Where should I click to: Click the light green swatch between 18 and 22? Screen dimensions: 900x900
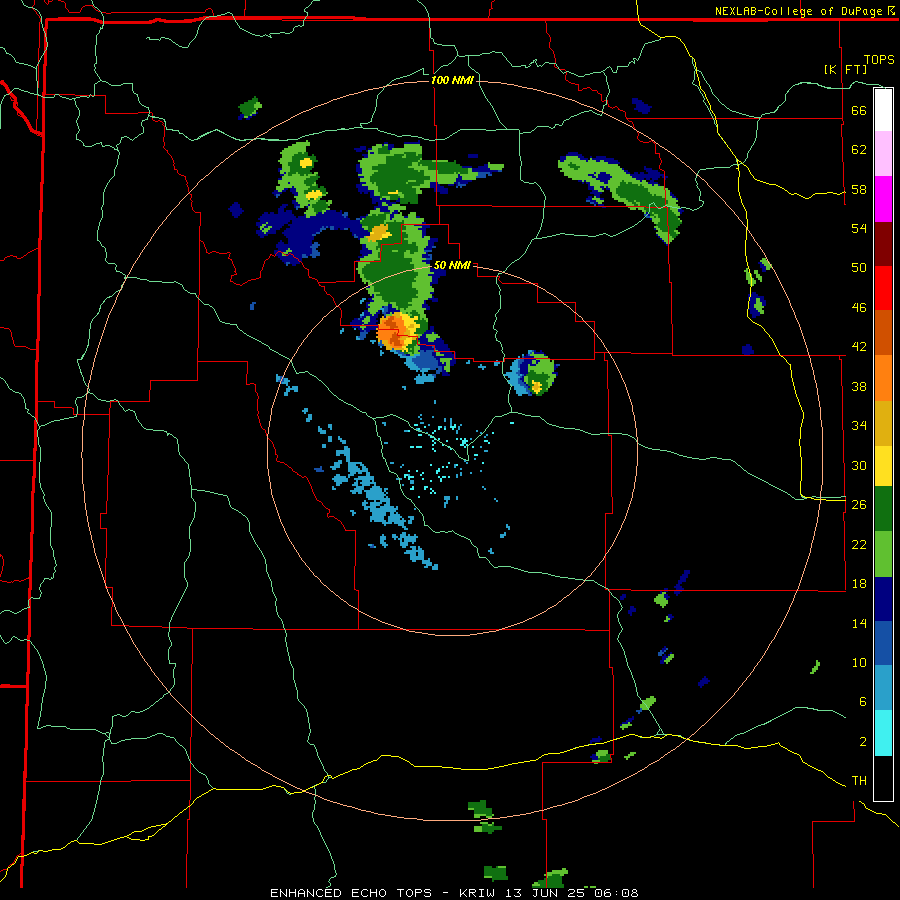click(883, 554)
